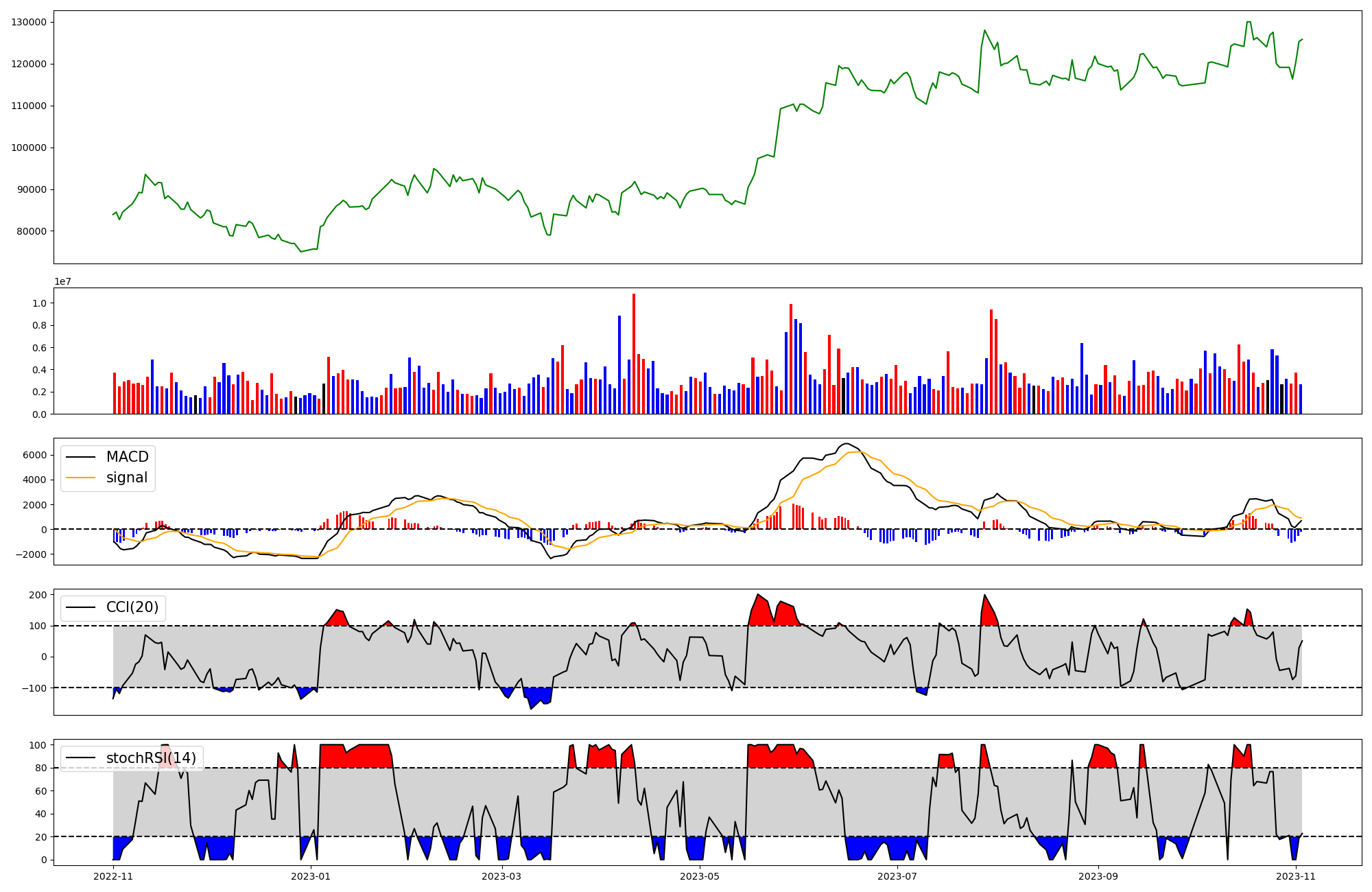Select the 2023-05 date axis label
This screenshot has width=1372, height=892.
700,876
